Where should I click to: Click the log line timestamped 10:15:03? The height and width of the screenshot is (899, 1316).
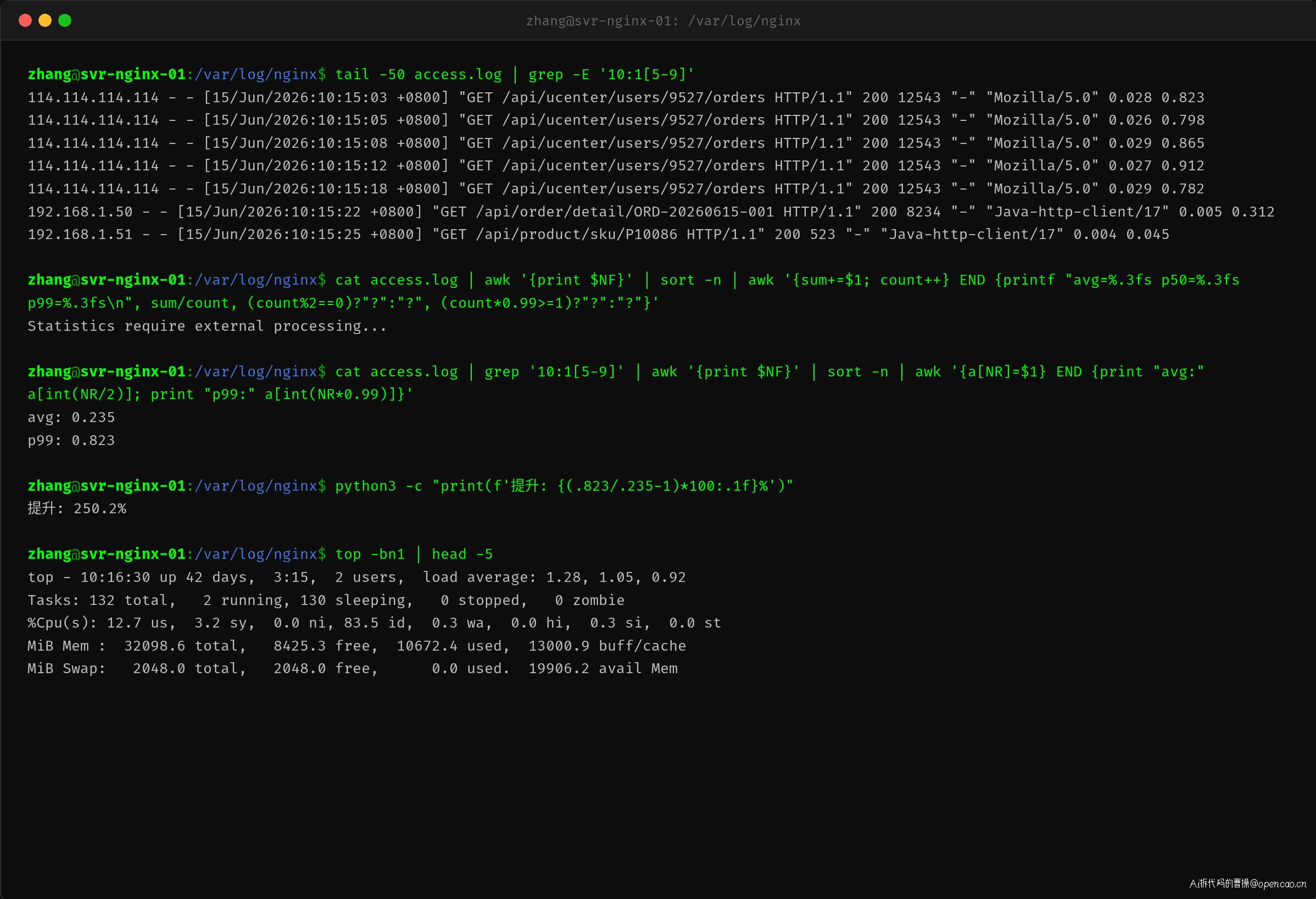(616, 97)
